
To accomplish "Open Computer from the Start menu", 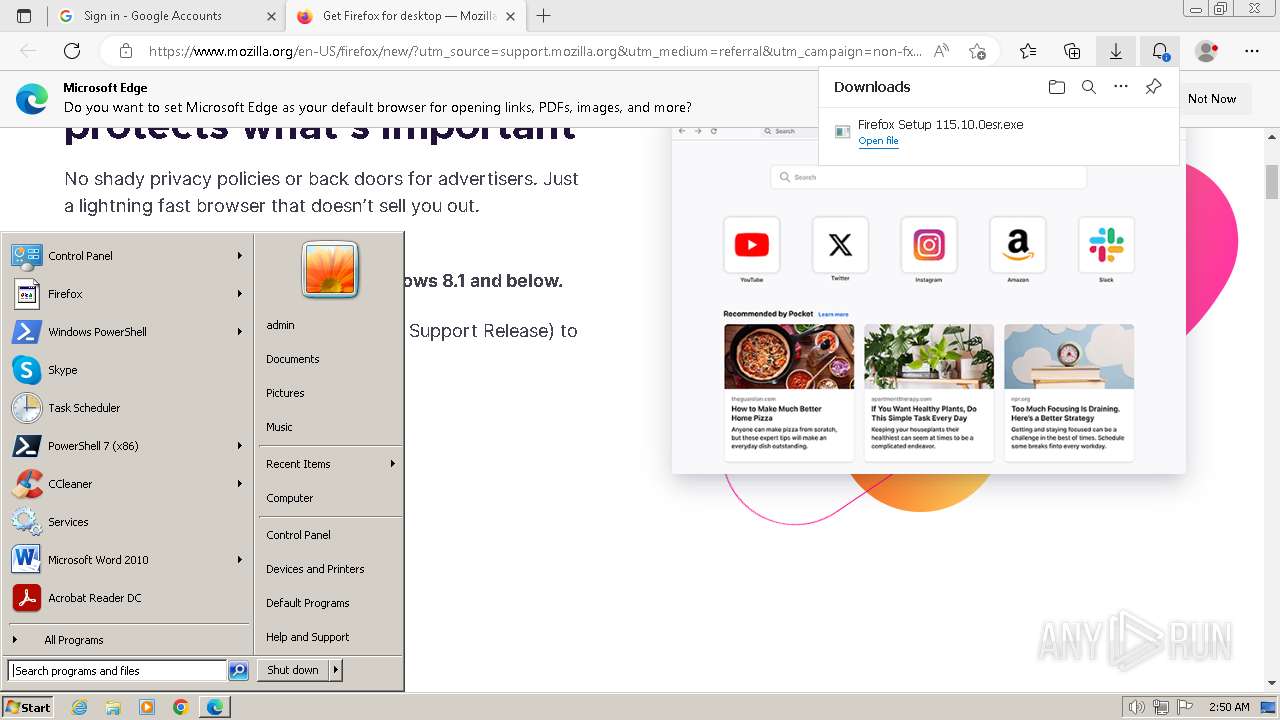I will pos(290,498).
